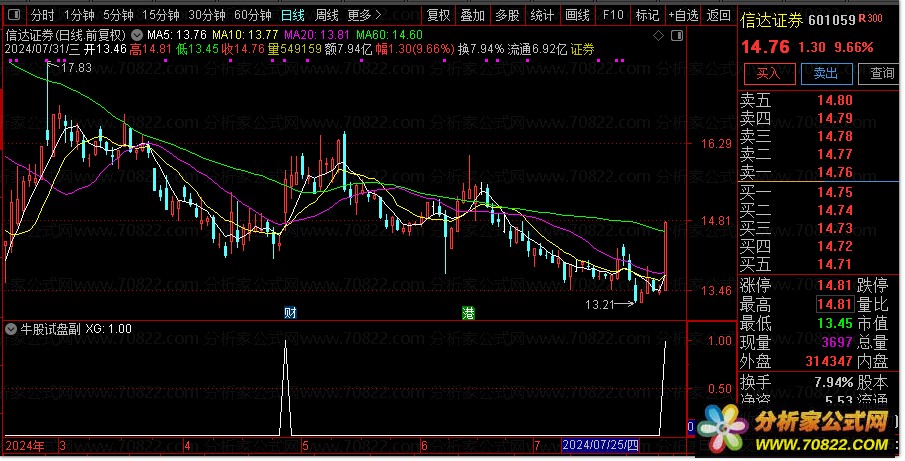905x461 pixels.
Task: Click date label 2024/07/25/四 on time axis
Action: [x=601, y=445]
